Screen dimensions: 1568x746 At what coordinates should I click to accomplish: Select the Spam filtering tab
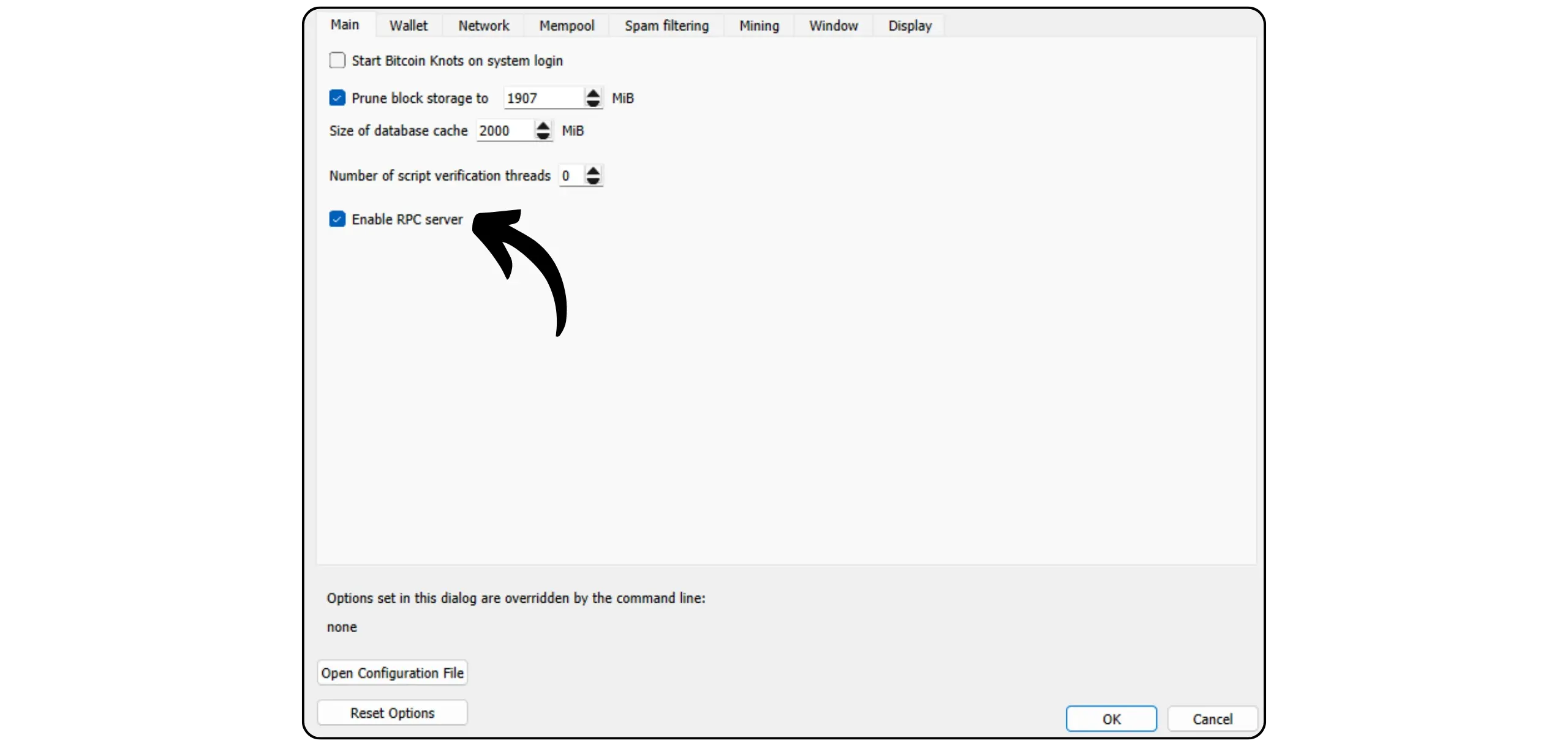(x=666, y=26)
